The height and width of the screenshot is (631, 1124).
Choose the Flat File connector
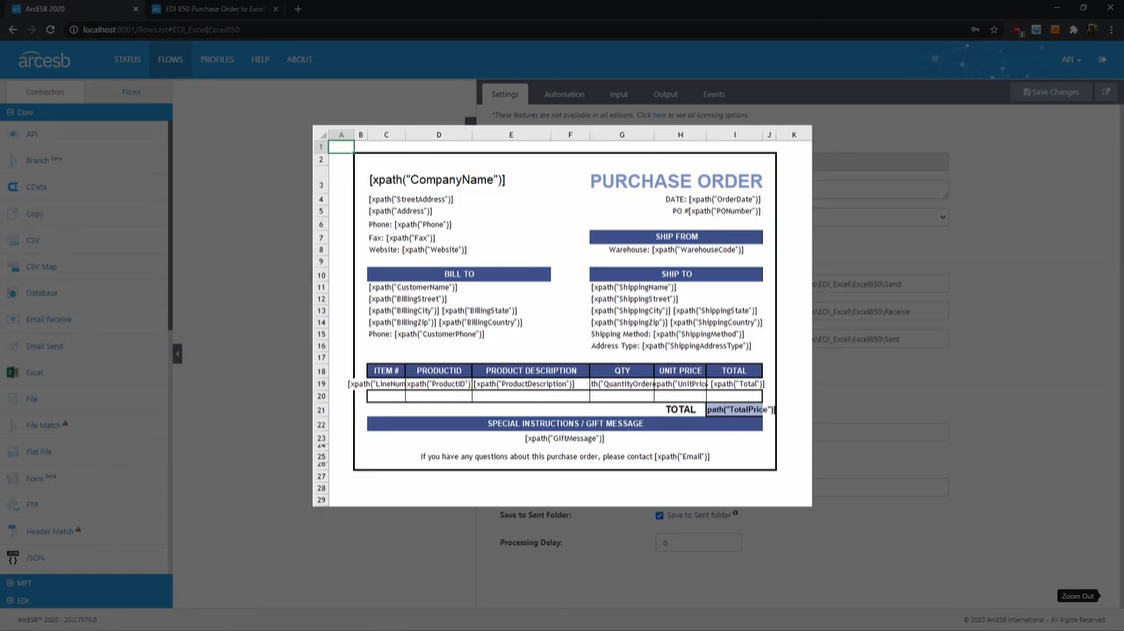39,452
